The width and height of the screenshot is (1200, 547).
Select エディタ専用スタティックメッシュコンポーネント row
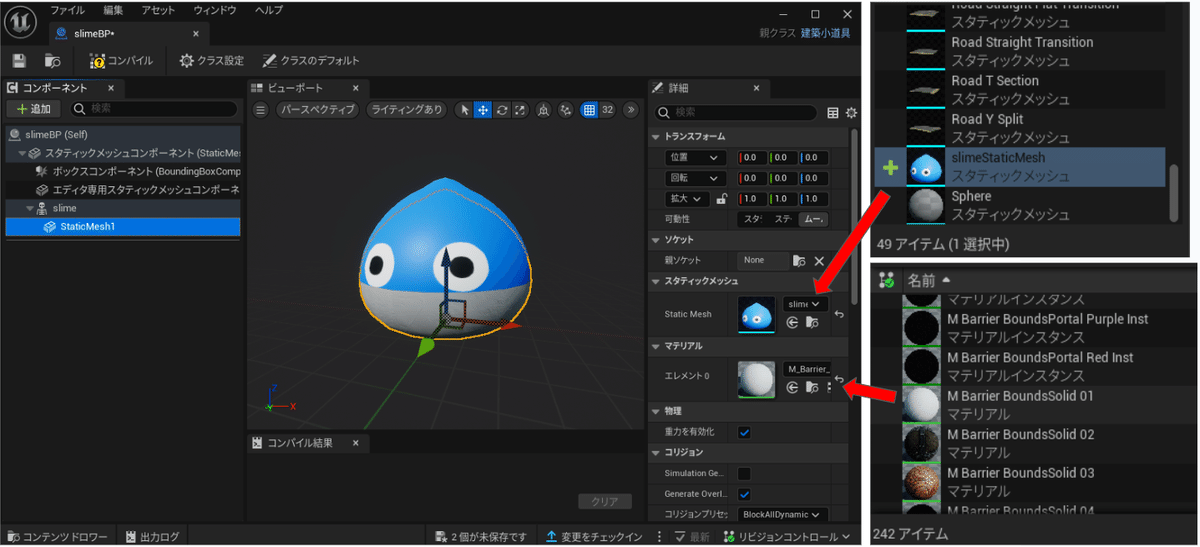click(123, 189)
